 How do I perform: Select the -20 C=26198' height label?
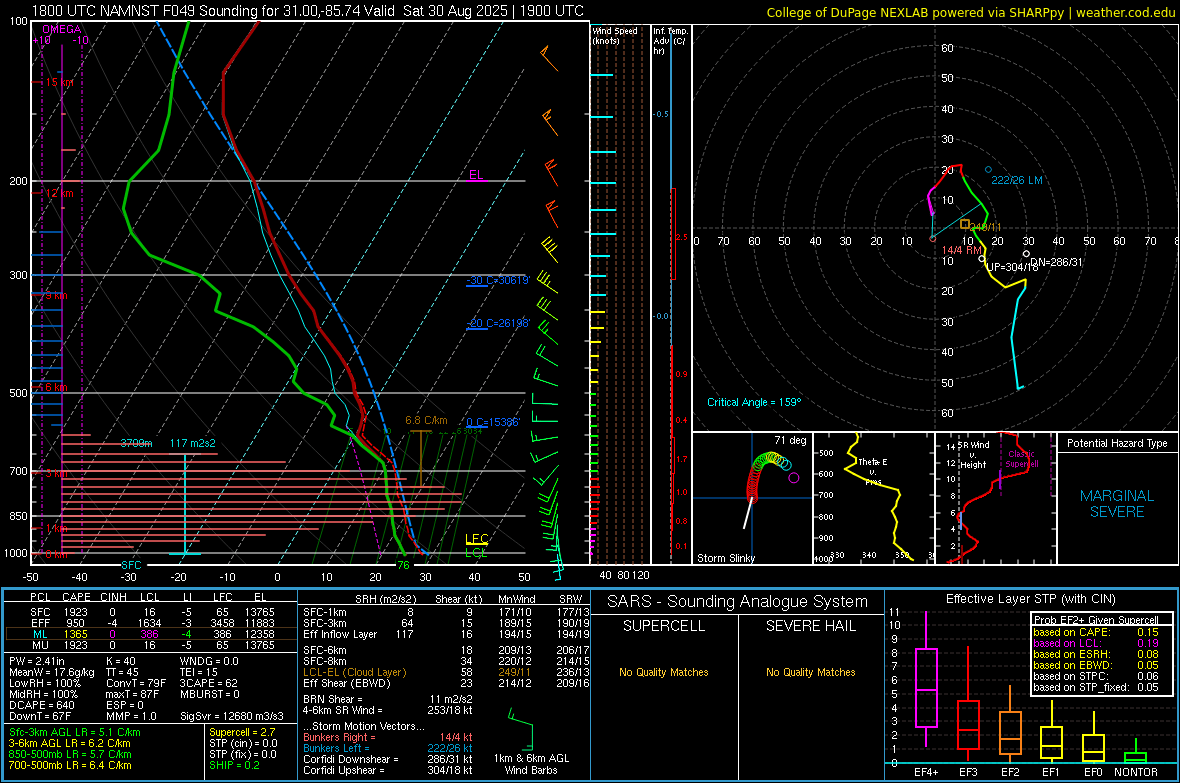pos(498,323)
